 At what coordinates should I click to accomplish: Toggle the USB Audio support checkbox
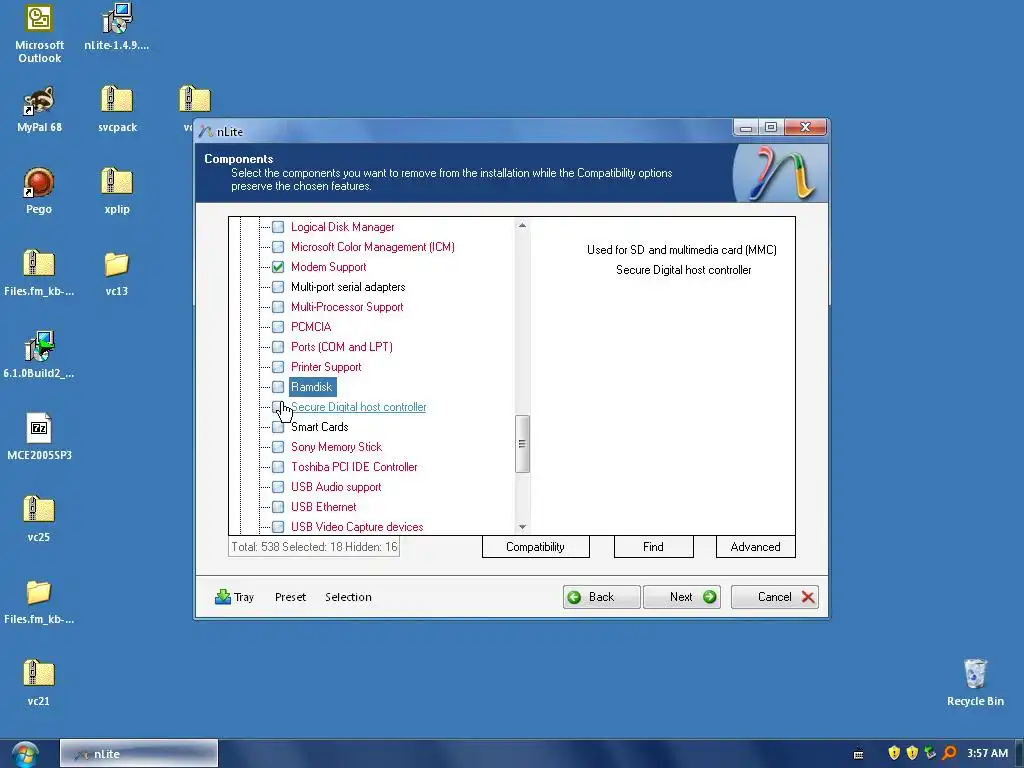[x=278, y=487]
